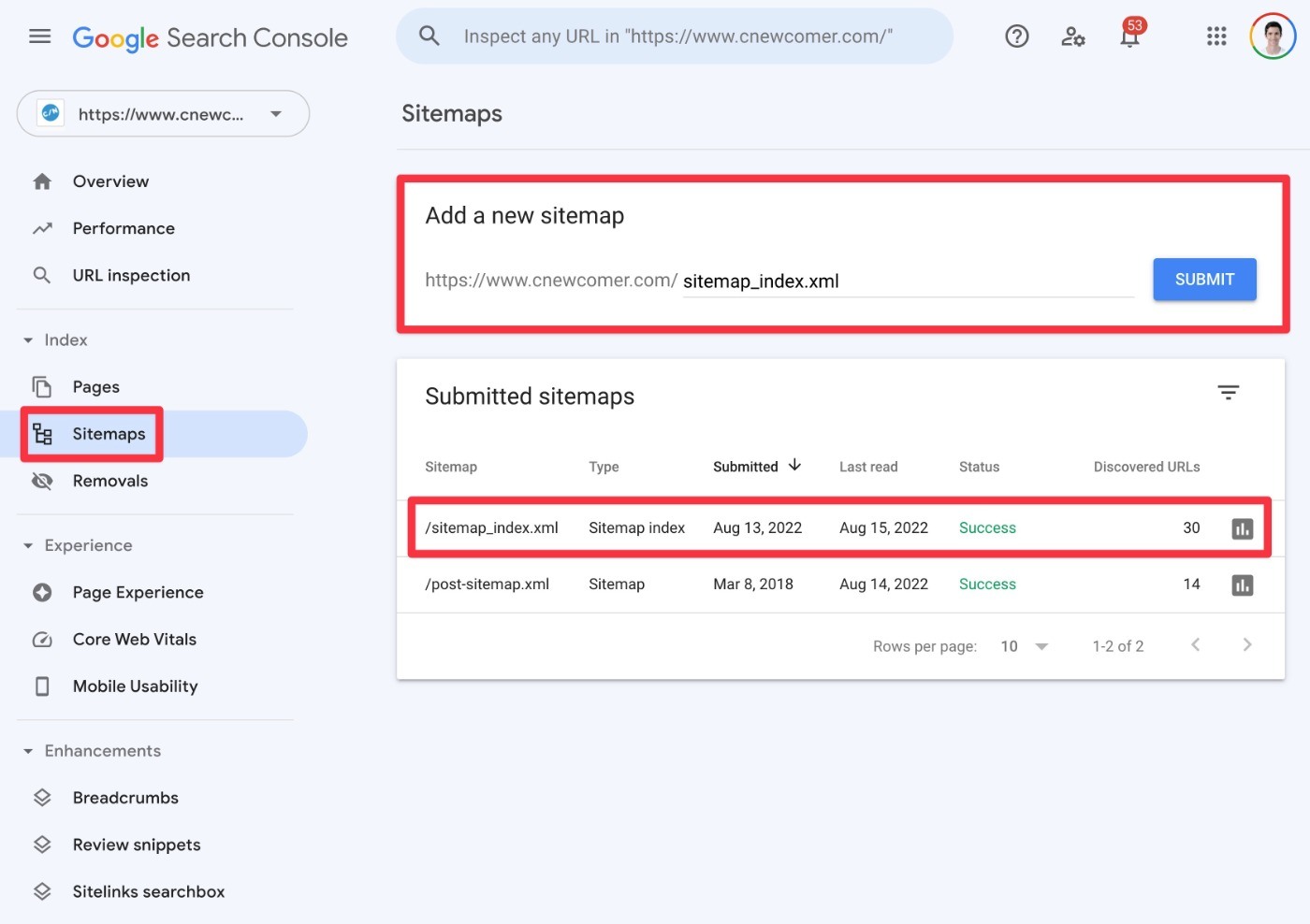Image resolution: width=1310 pixels, height=924 pixels.
Task: Click the Inspect any URL search box
Action: (x=675, y=36)
